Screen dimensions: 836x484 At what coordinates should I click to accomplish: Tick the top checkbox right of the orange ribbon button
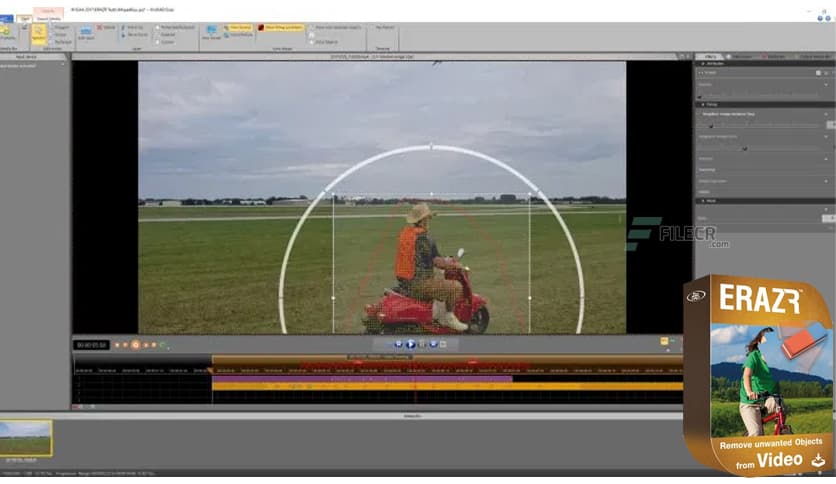tap(310, 27)
